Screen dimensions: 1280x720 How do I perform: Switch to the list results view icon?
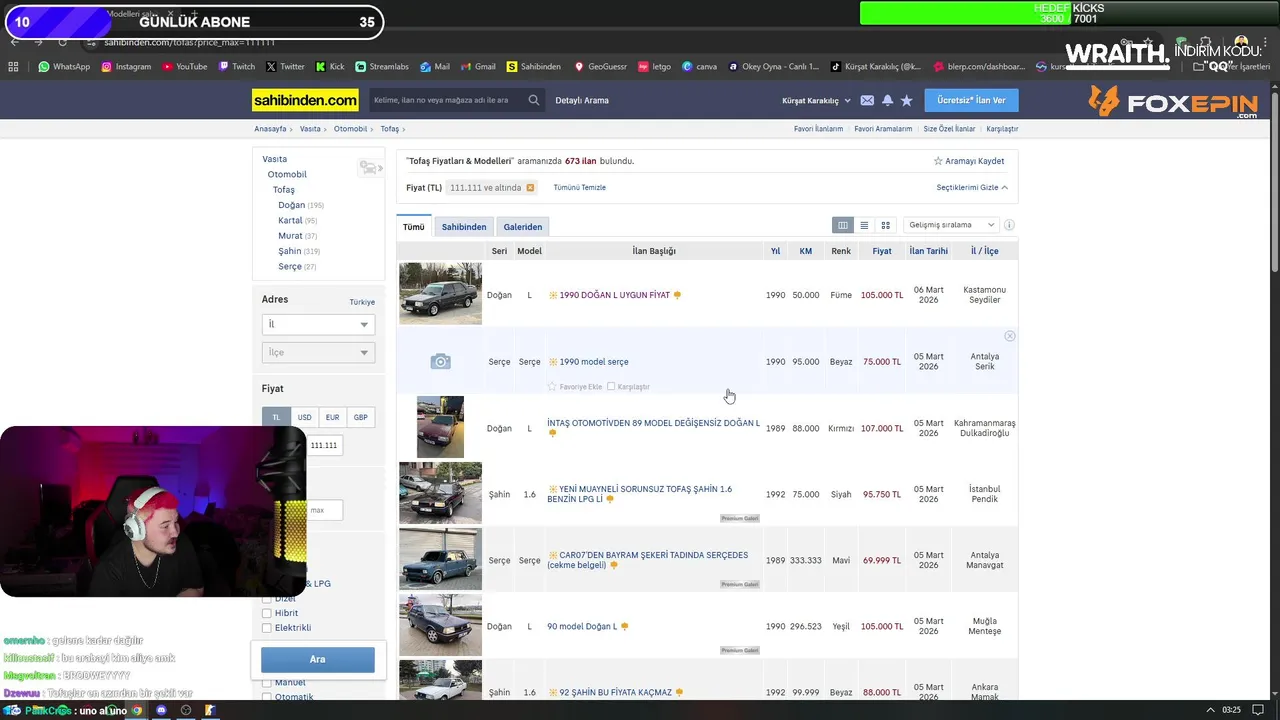864,225
